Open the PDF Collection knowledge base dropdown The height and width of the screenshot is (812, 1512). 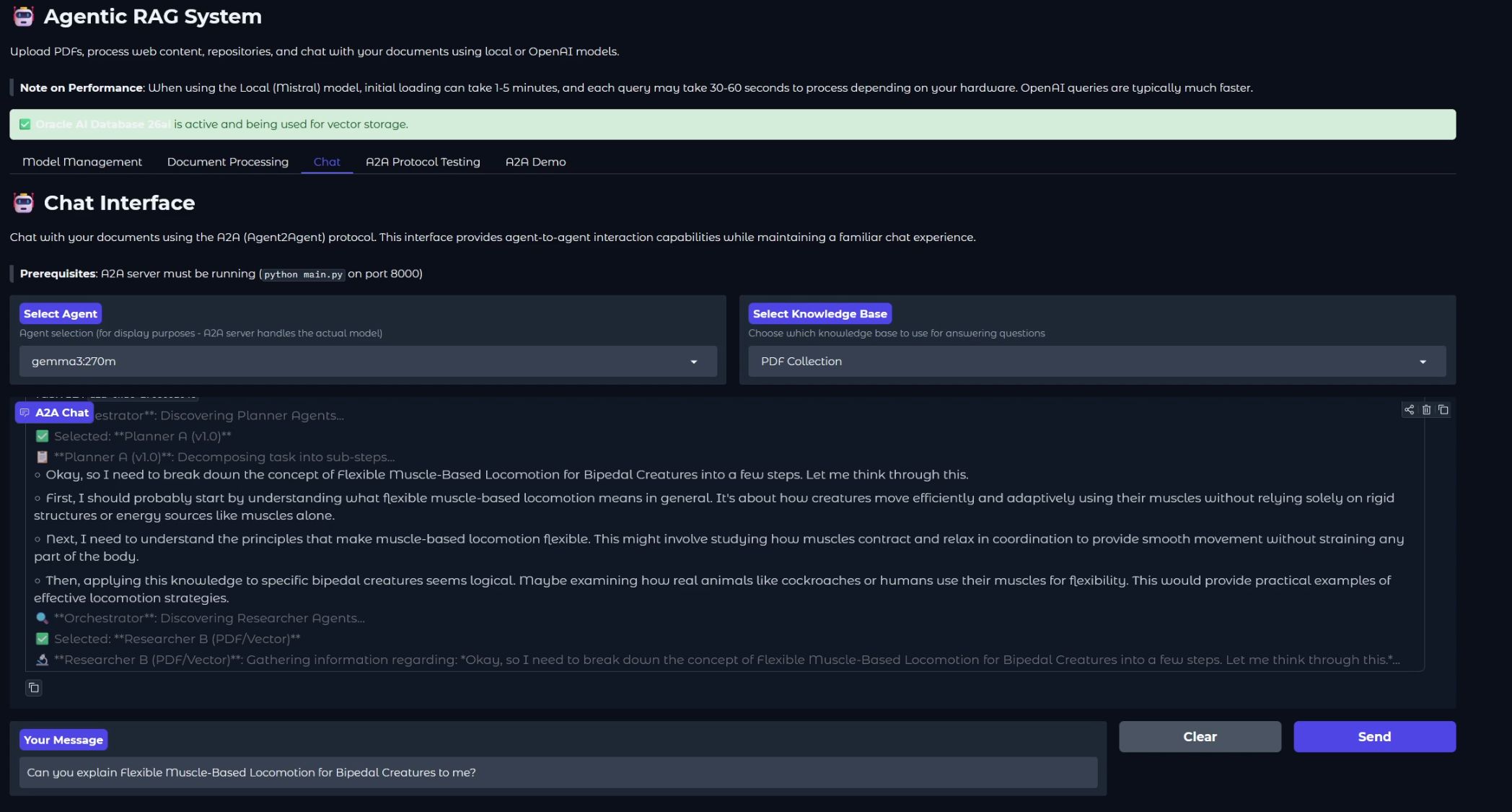[x=1096, y=361]
